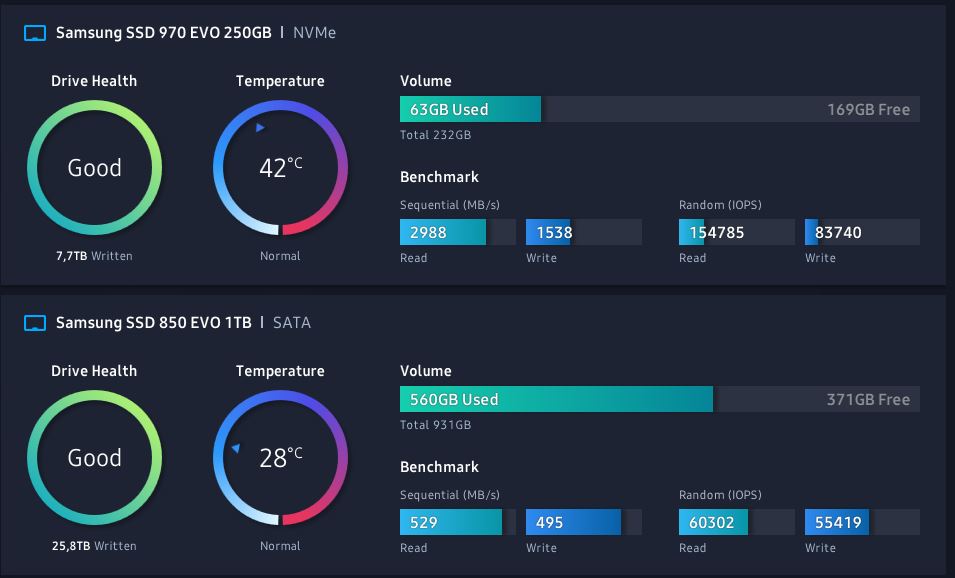Click the 60302 random read IOPS bar

point(713,522)
